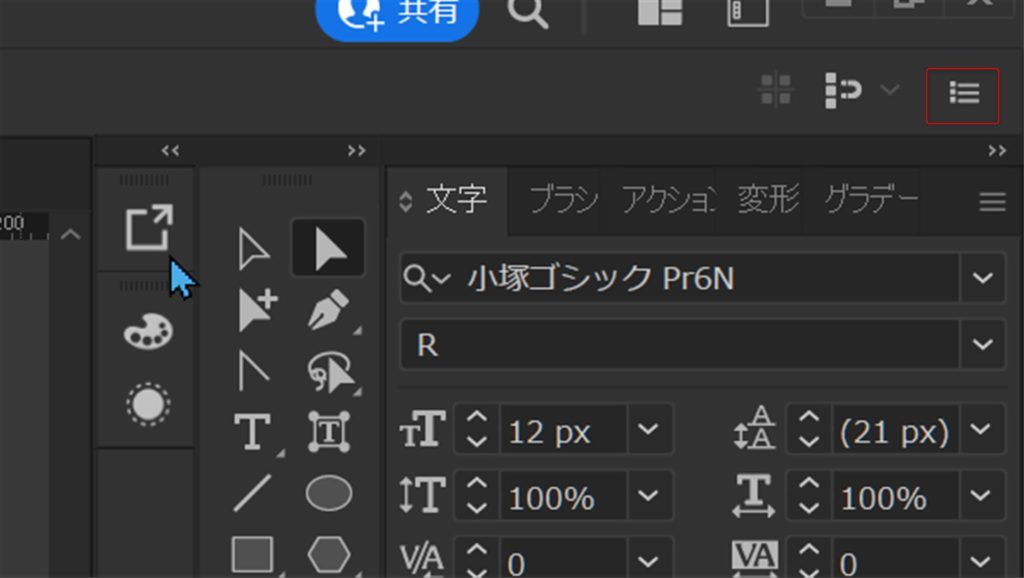Increase font size with stepper arrow
1024x578 pixels.
[x=477, y=421]
